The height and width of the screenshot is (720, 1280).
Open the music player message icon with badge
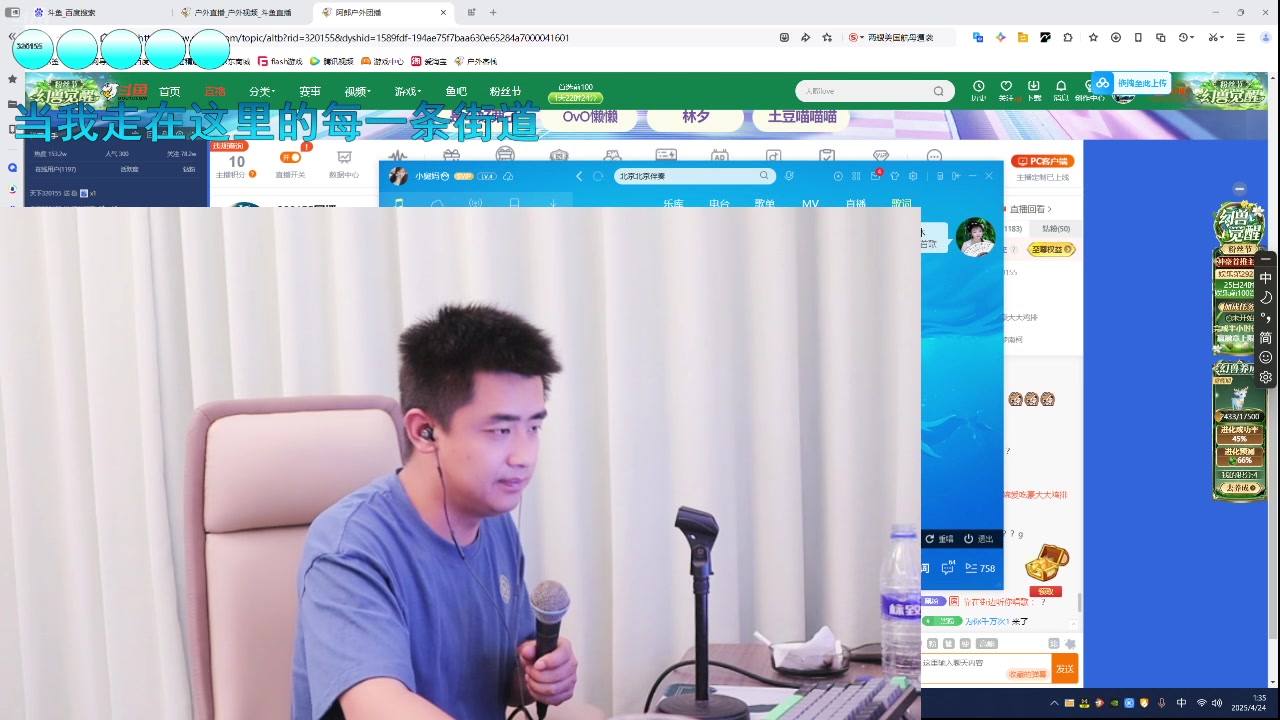click(875, 176)
